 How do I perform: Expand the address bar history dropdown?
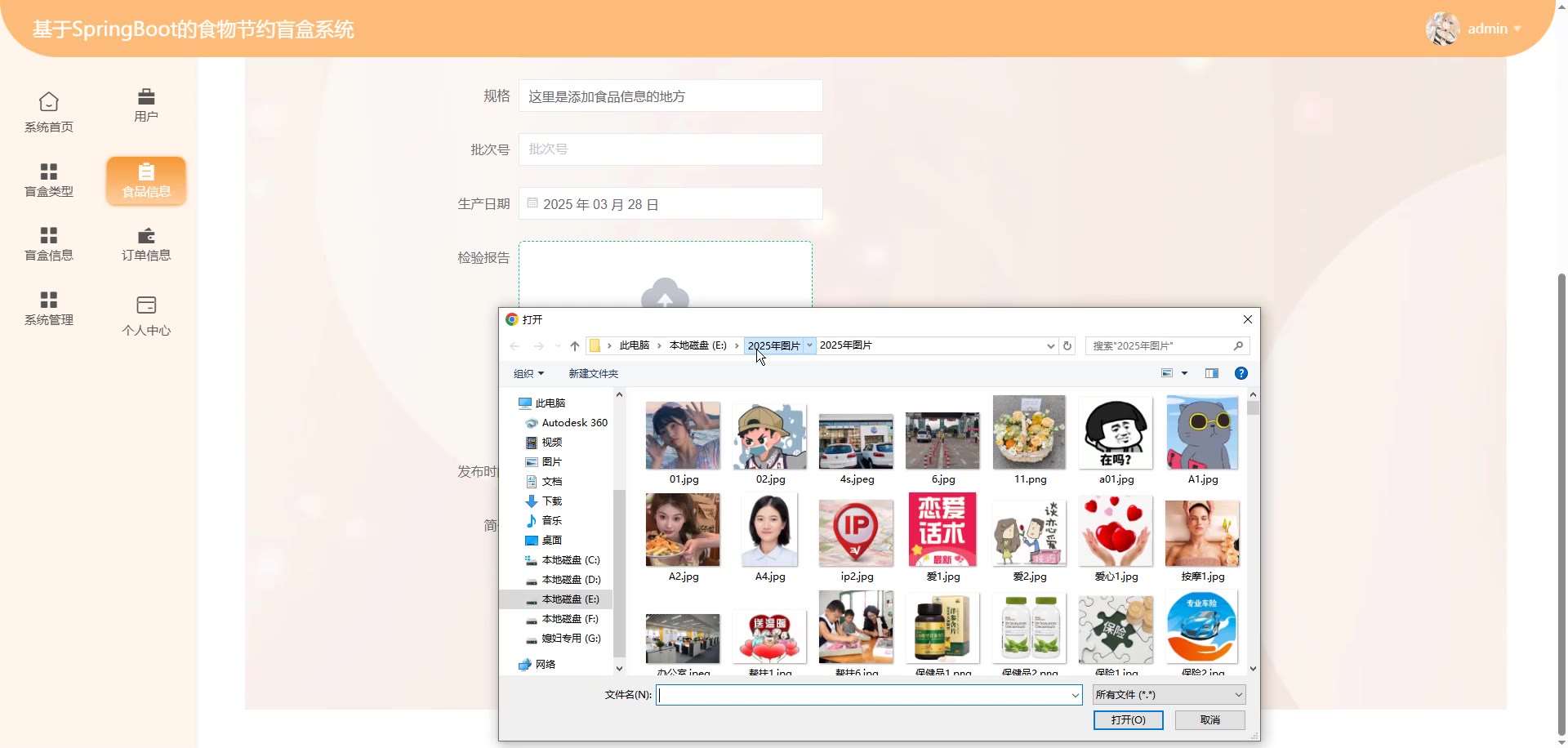[x=1051, y=346]
